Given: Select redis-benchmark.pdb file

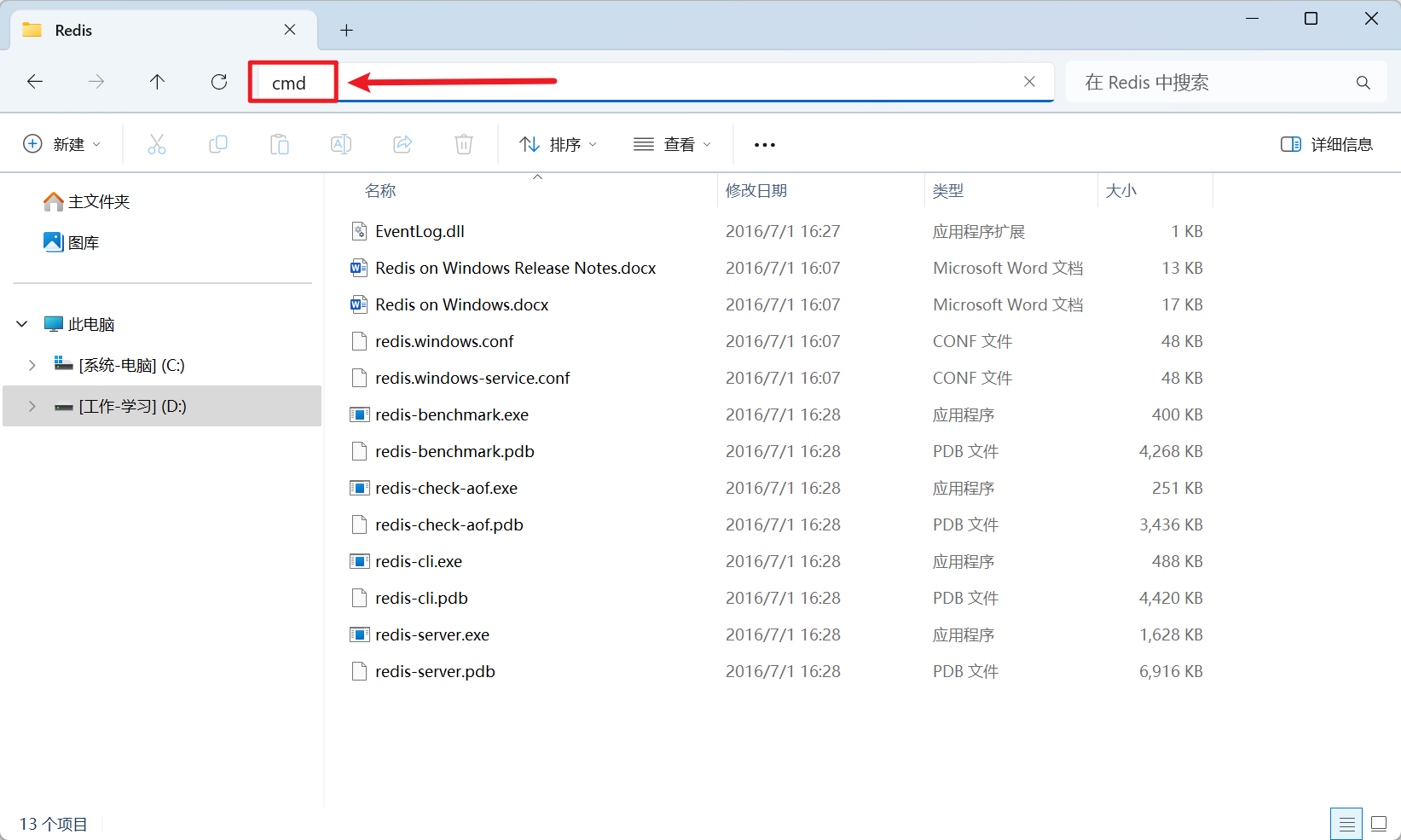Looking at the screenshot, I should pyautogui.click(x=454, y=451).
